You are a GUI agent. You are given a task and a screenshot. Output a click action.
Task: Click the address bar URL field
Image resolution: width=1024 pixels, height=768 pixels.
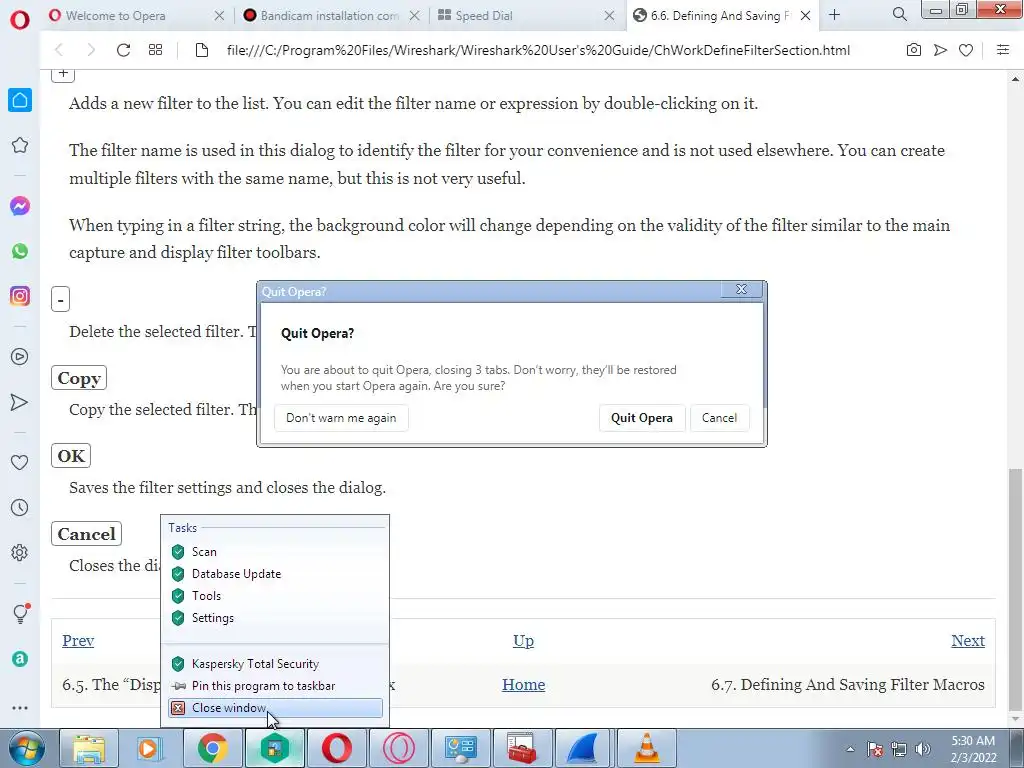538,50
